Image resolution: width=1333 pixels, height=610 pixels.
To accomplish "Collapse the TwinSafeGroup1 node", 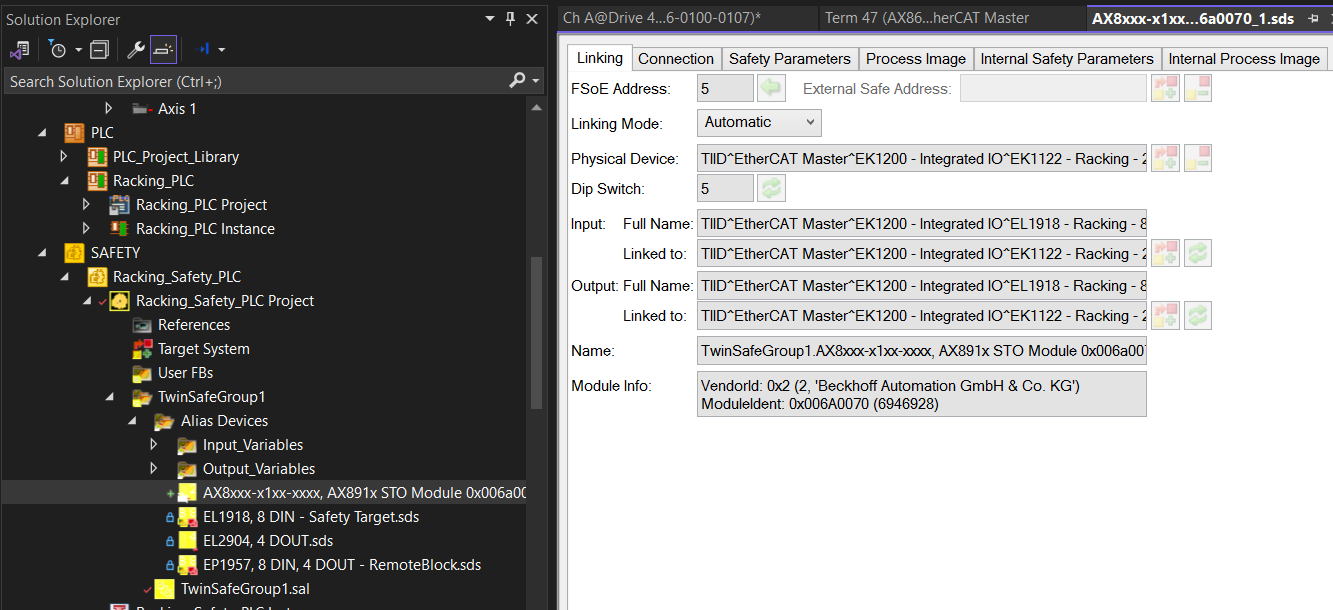I will click(x=110, y=397).
